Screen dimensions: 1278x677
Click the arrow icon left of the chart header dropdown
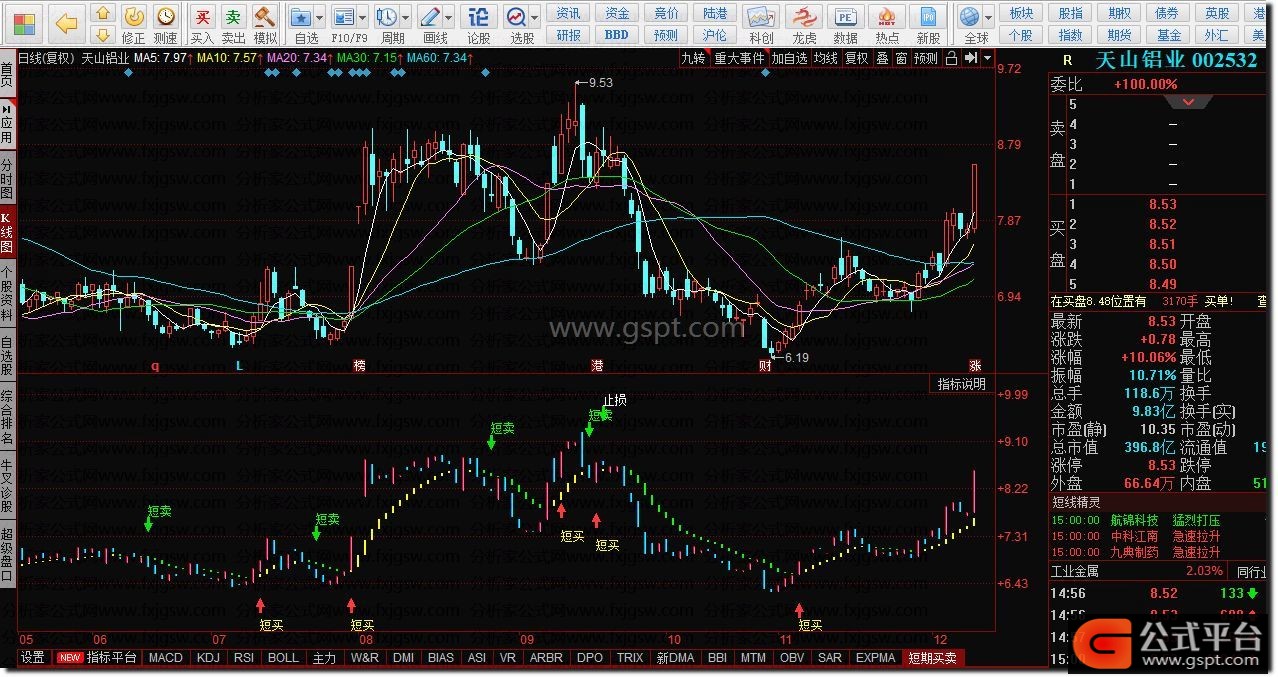970,58
